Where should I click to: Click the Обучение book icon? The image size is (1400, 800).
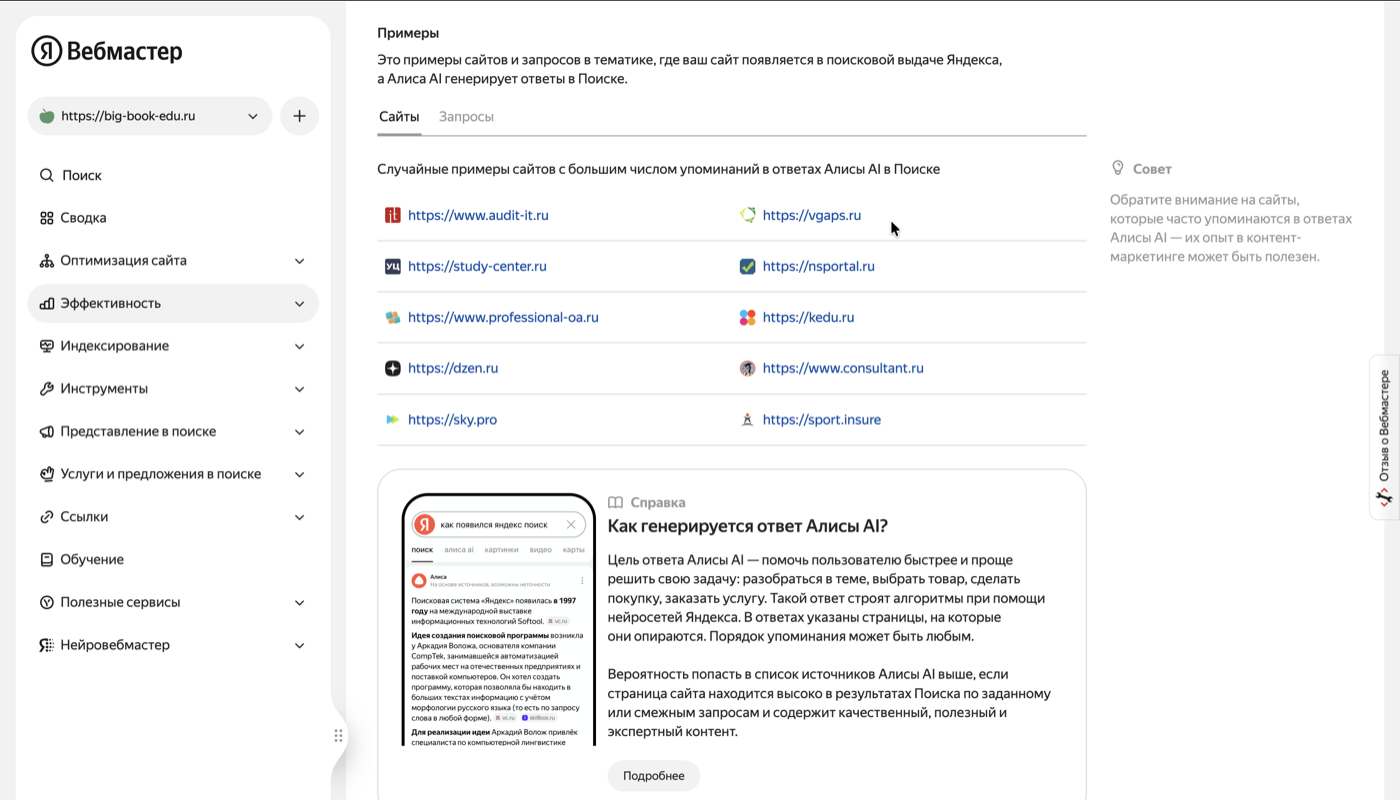(46, 560)
